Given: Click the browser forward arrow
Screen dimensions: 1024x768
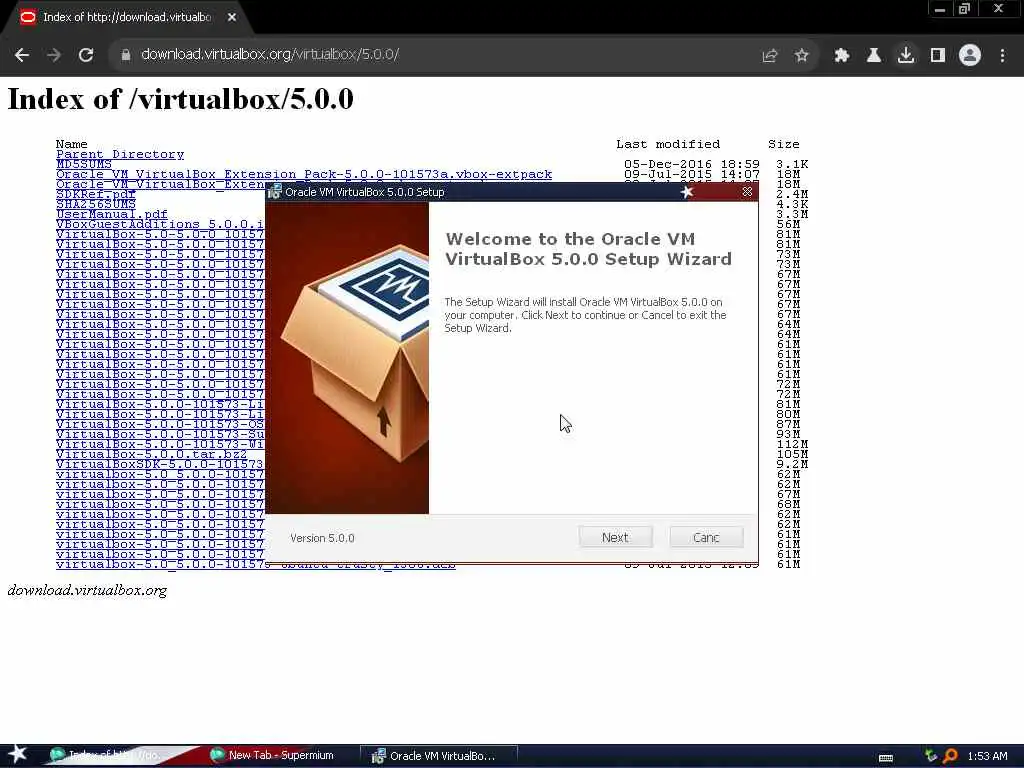Looking at the screenshot, I should click(54, 55).
